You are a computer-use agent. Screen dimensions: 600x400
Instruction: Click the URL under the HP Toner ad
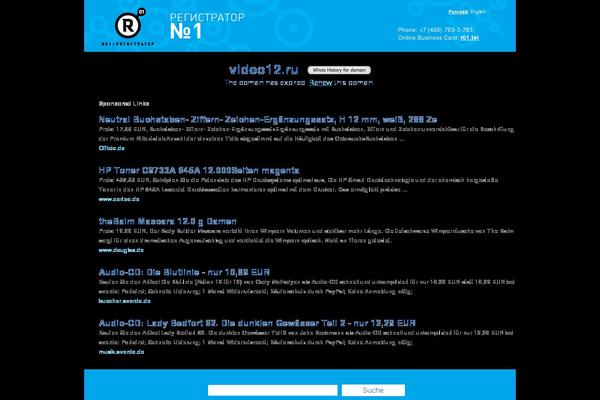(119, 199)
